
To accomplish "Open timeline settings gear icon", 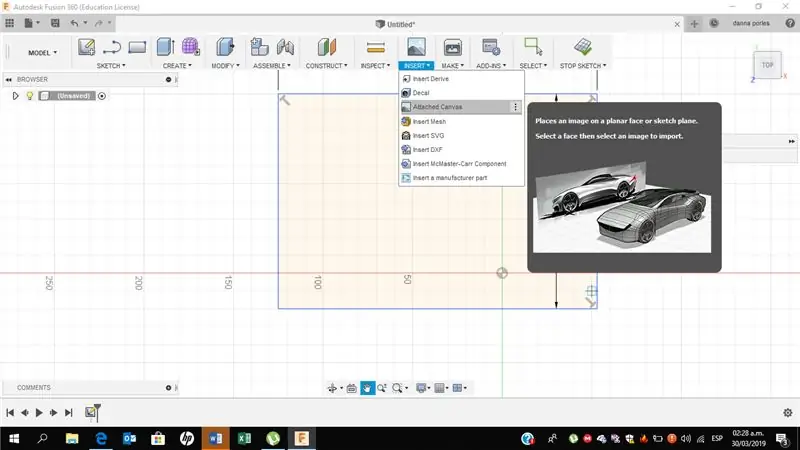I will [788, 413].
